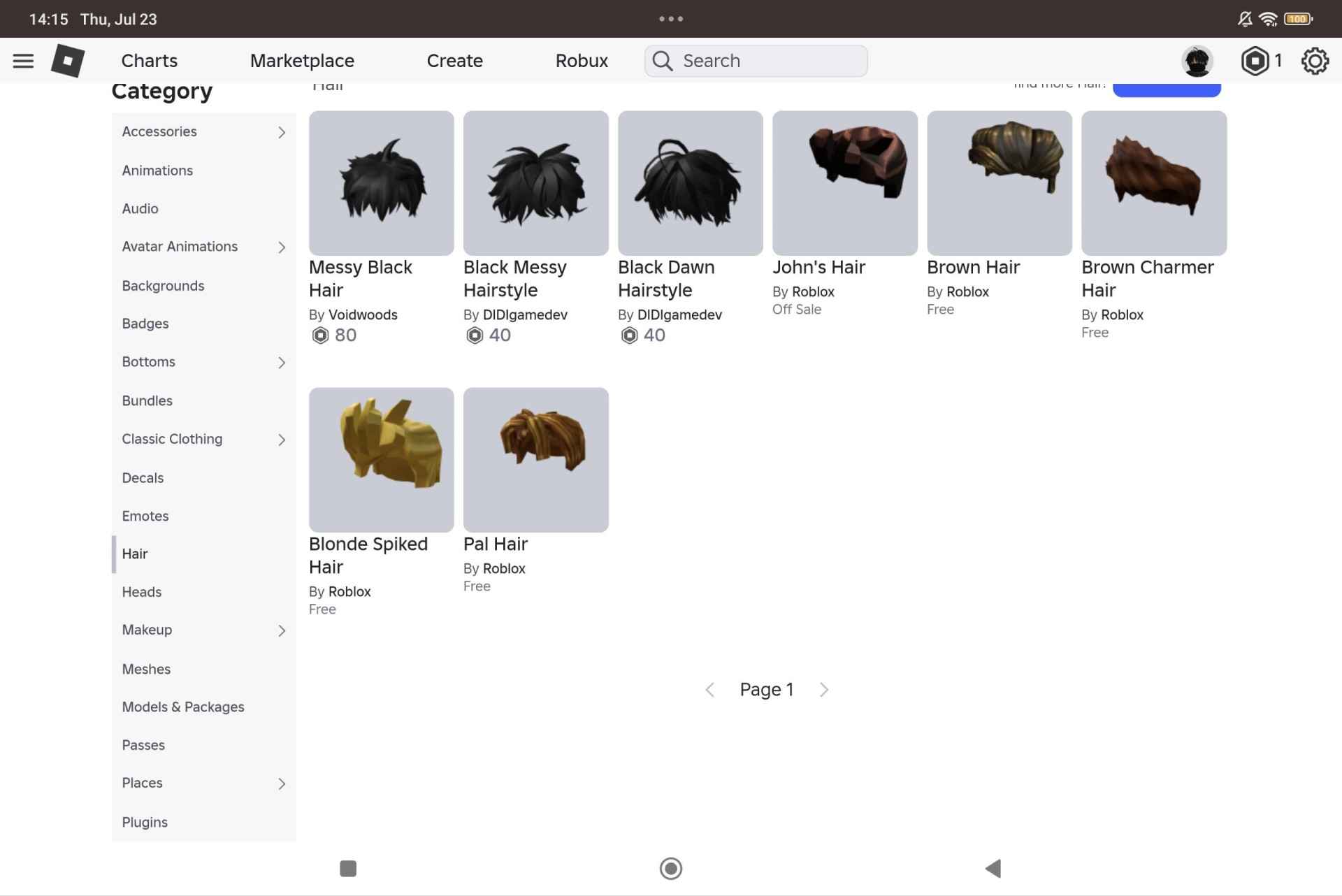Click Black Messy Hairstyle Robux price
Viewport: 1342px width, 896px height.
[489, 335]
